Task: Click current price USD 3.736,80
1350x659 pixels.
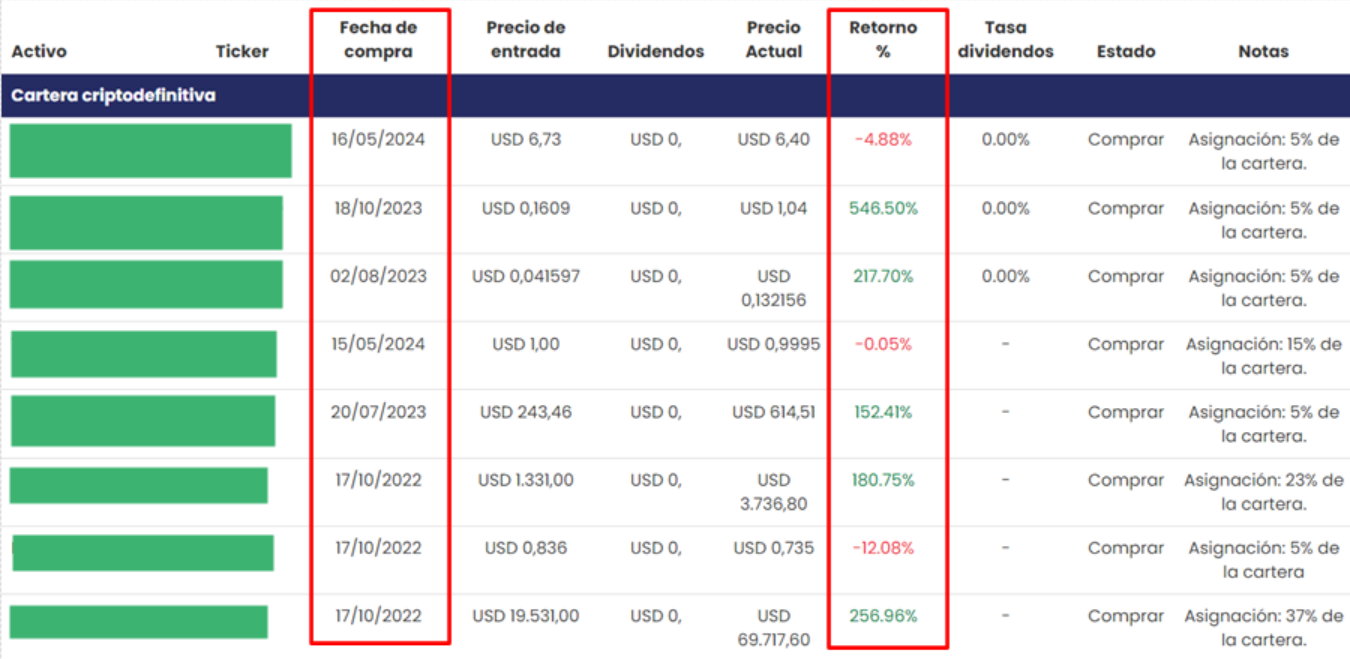Action: [x=774, y=492]
